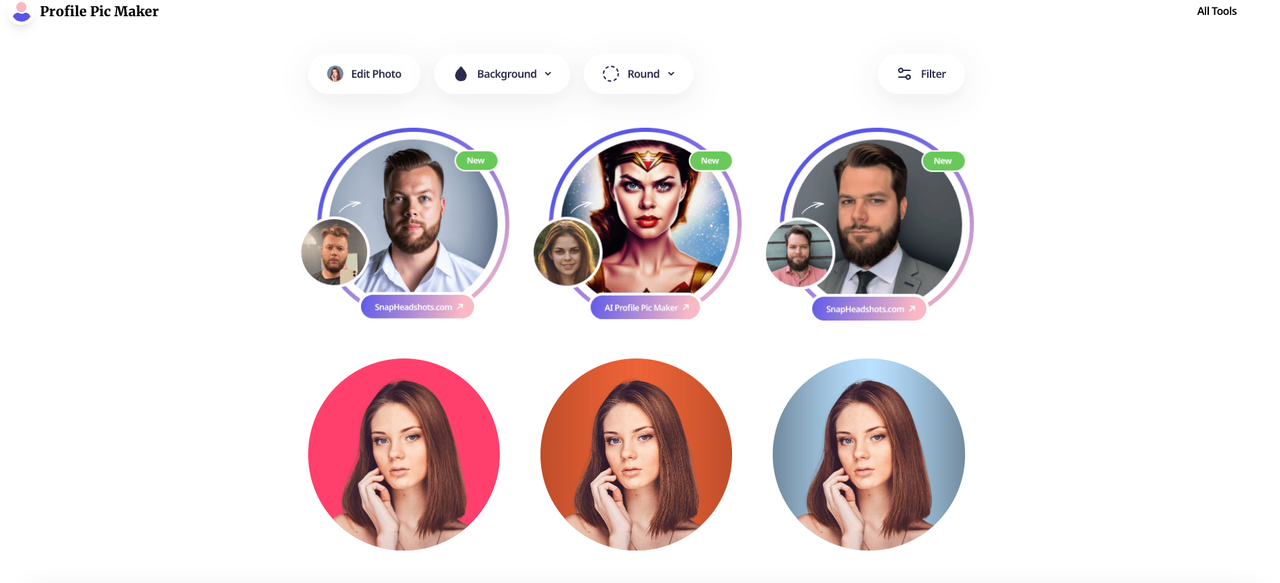Open the Filter options button
The width and height of the screenshot is (1280, 583).
[921, 74]
